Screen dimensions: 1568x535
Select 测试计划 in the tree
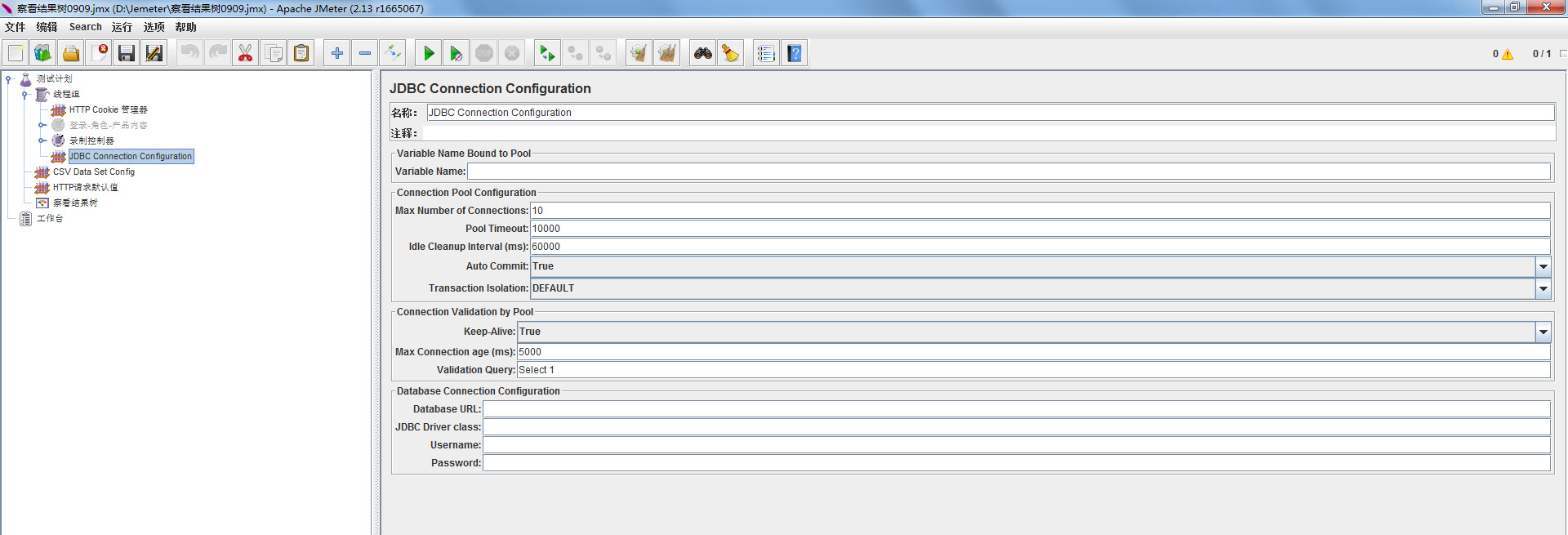[x=55, y=79]
